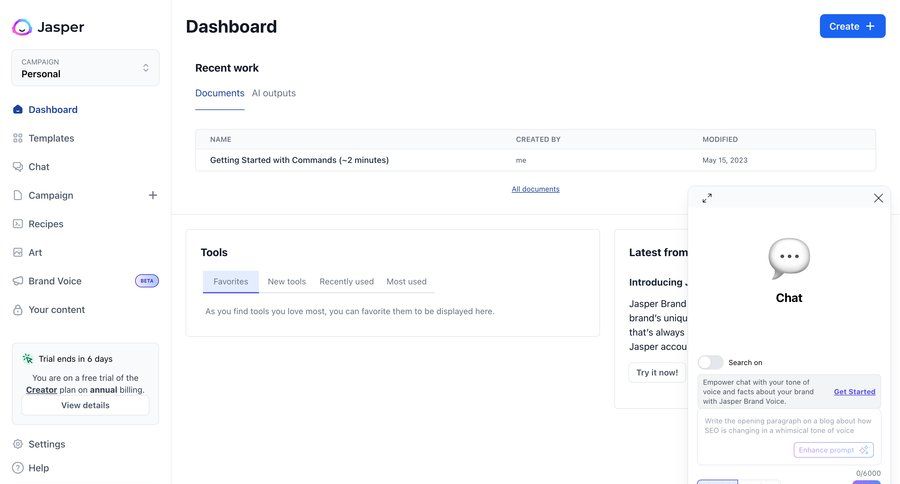Click the Settings gear icon
The width and height of the screenshot is (900, 484).
coord(18,444)
